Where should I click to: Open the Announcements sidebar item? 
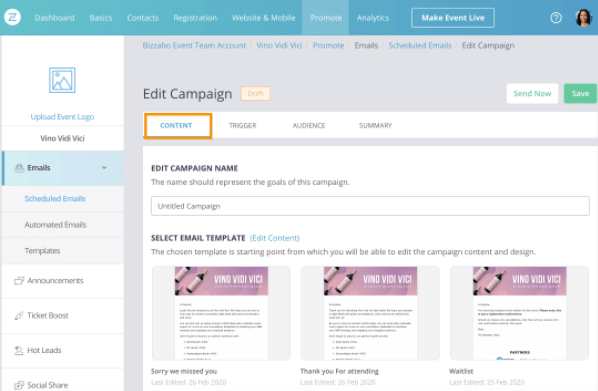pos(63,281)
